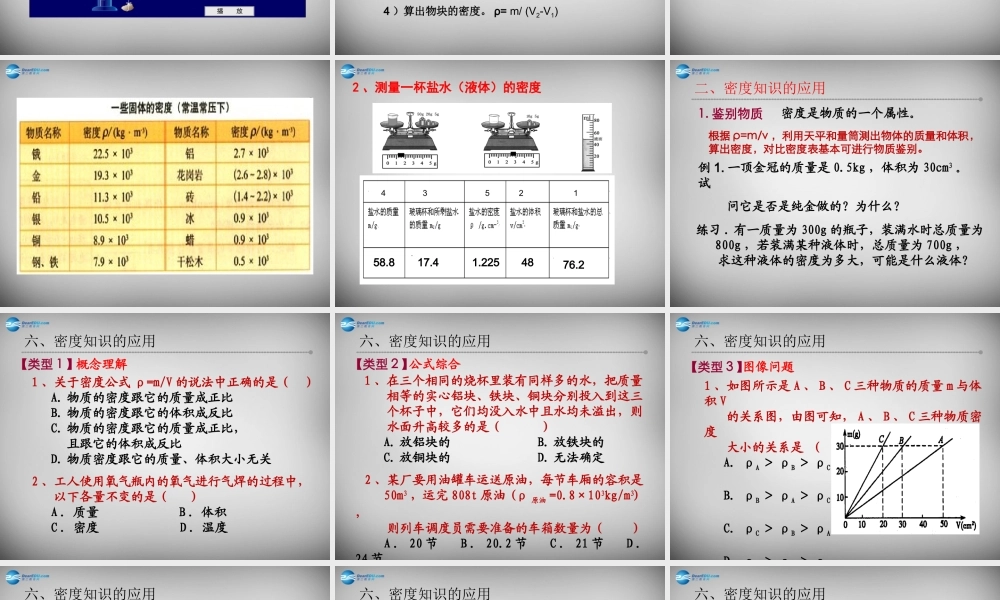1000x600 pixels.
Task: Choose answer C. 21节 for train question
Action: coord(577,543)
